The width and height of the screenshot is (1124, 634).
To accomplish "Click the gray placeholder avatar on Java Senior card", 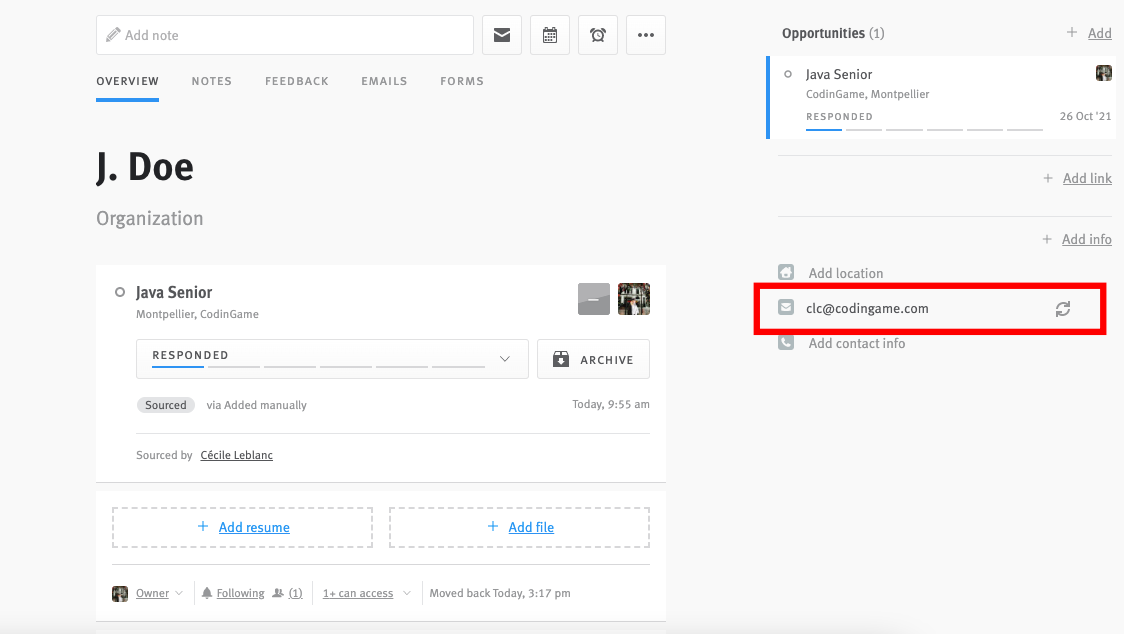I will click(x=594, y=299).
